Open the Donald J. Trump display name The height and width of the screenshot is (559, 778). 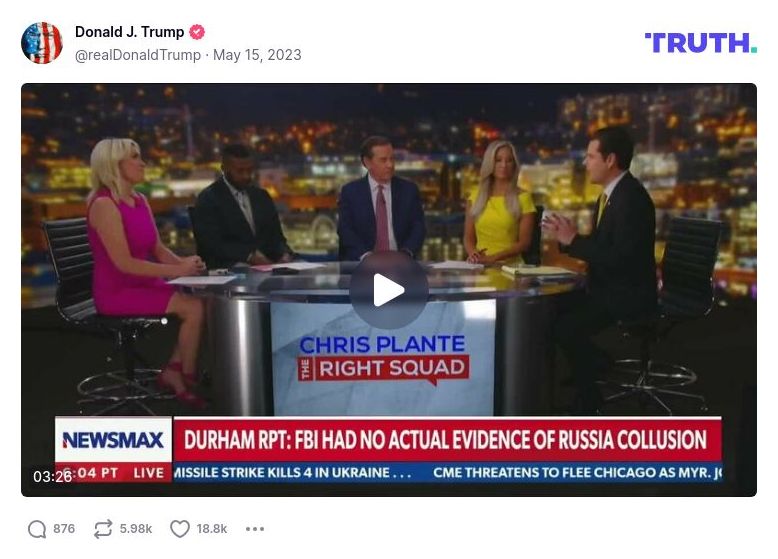pos(130,32)
